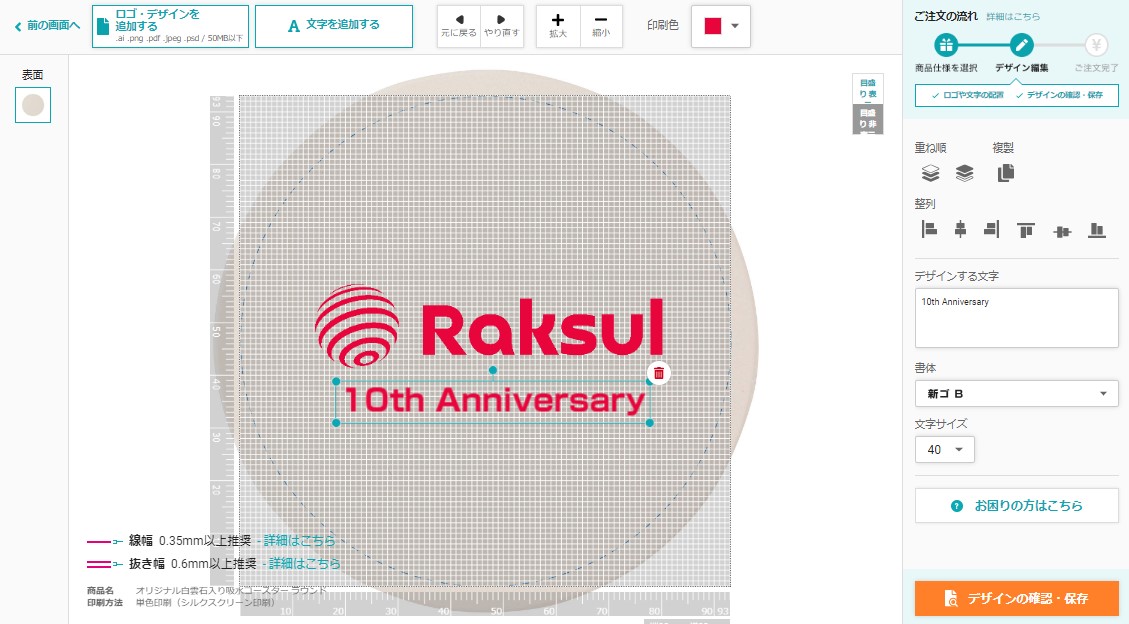Go to the 商品仕様を選択 step
Viewport: 1129px width, 624px height.
click(946, 46)
